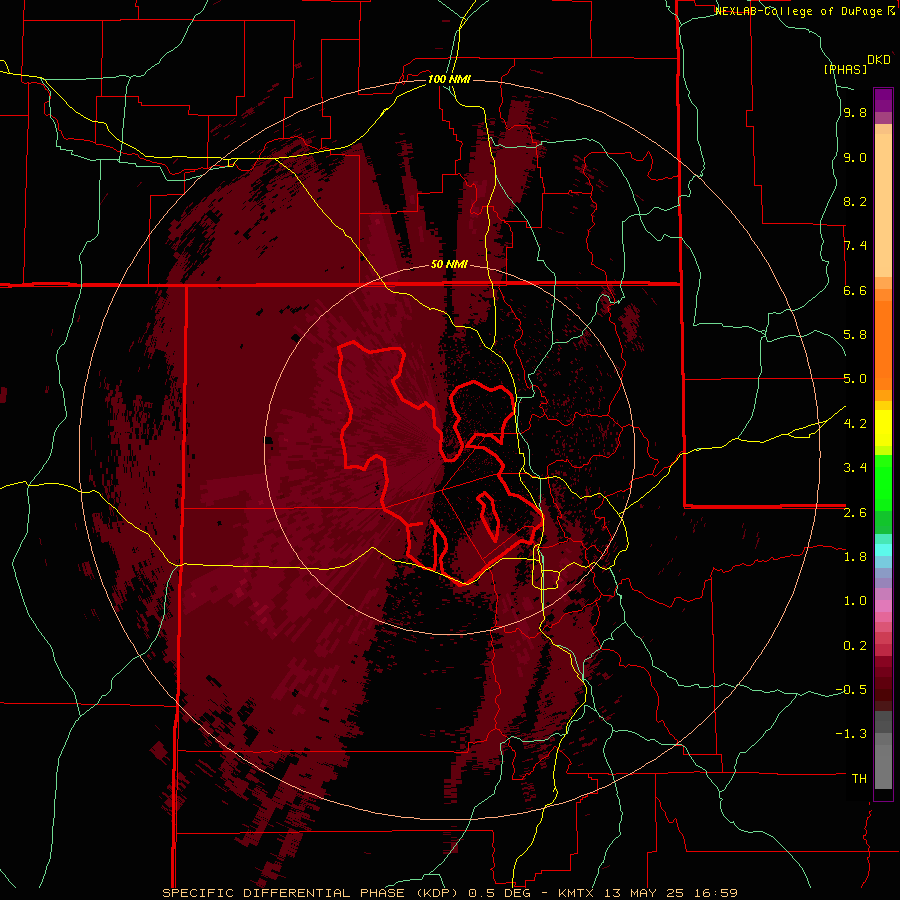900x900 pixels.
Task: Select the 6.6 legend value
Action: coord(855,290)
